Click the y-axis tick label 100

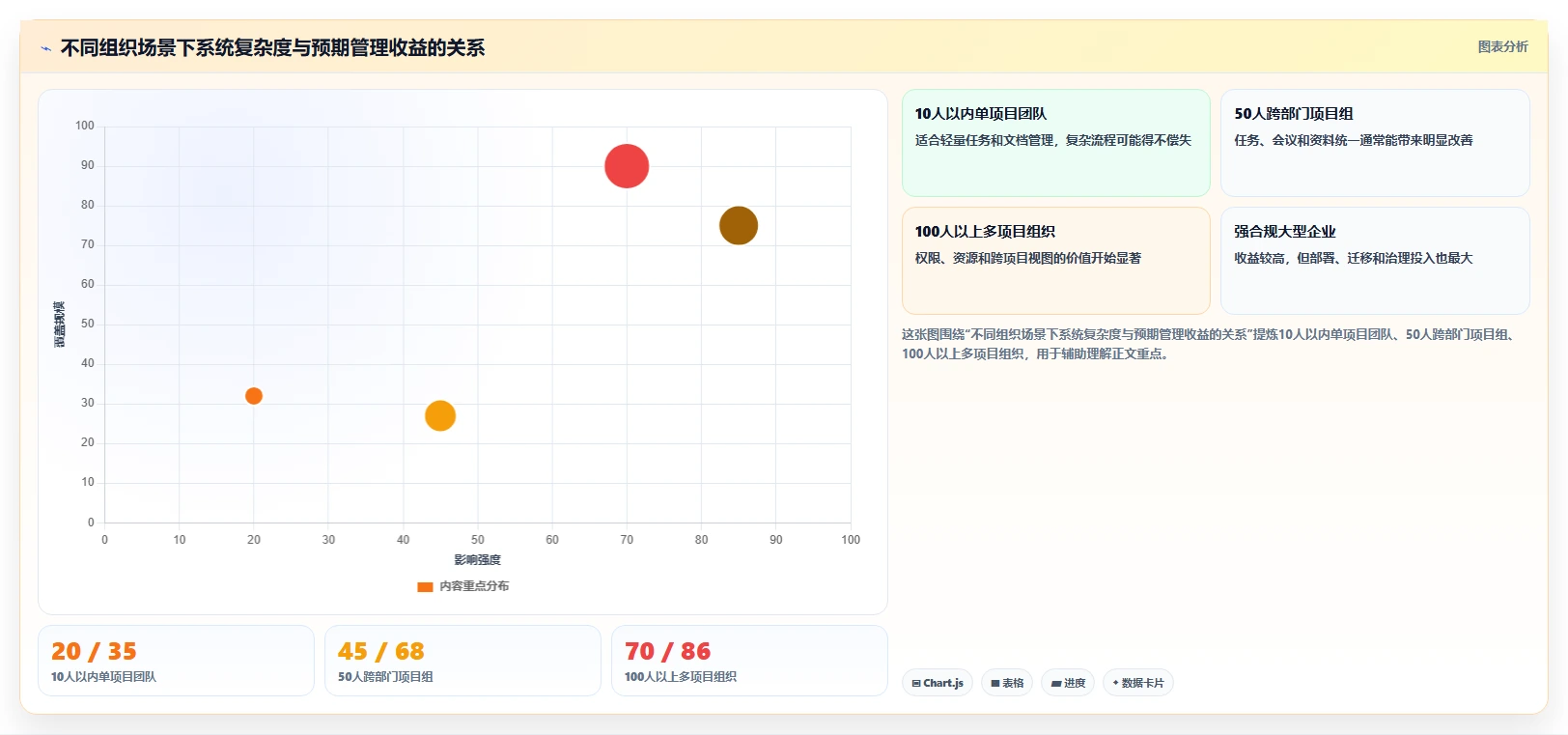[85, 126]
